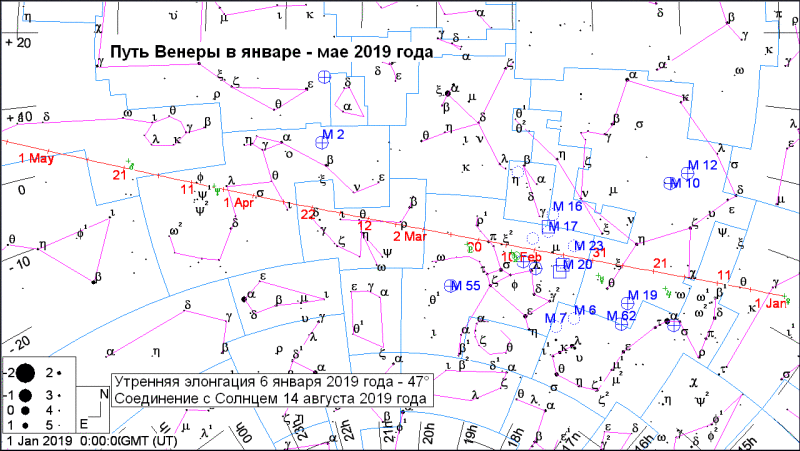This screenshot has width=800, height=451.
Task: Click the magnitude 0 star dot in legend
Action: pyautogui.click(x=24, y=410)
